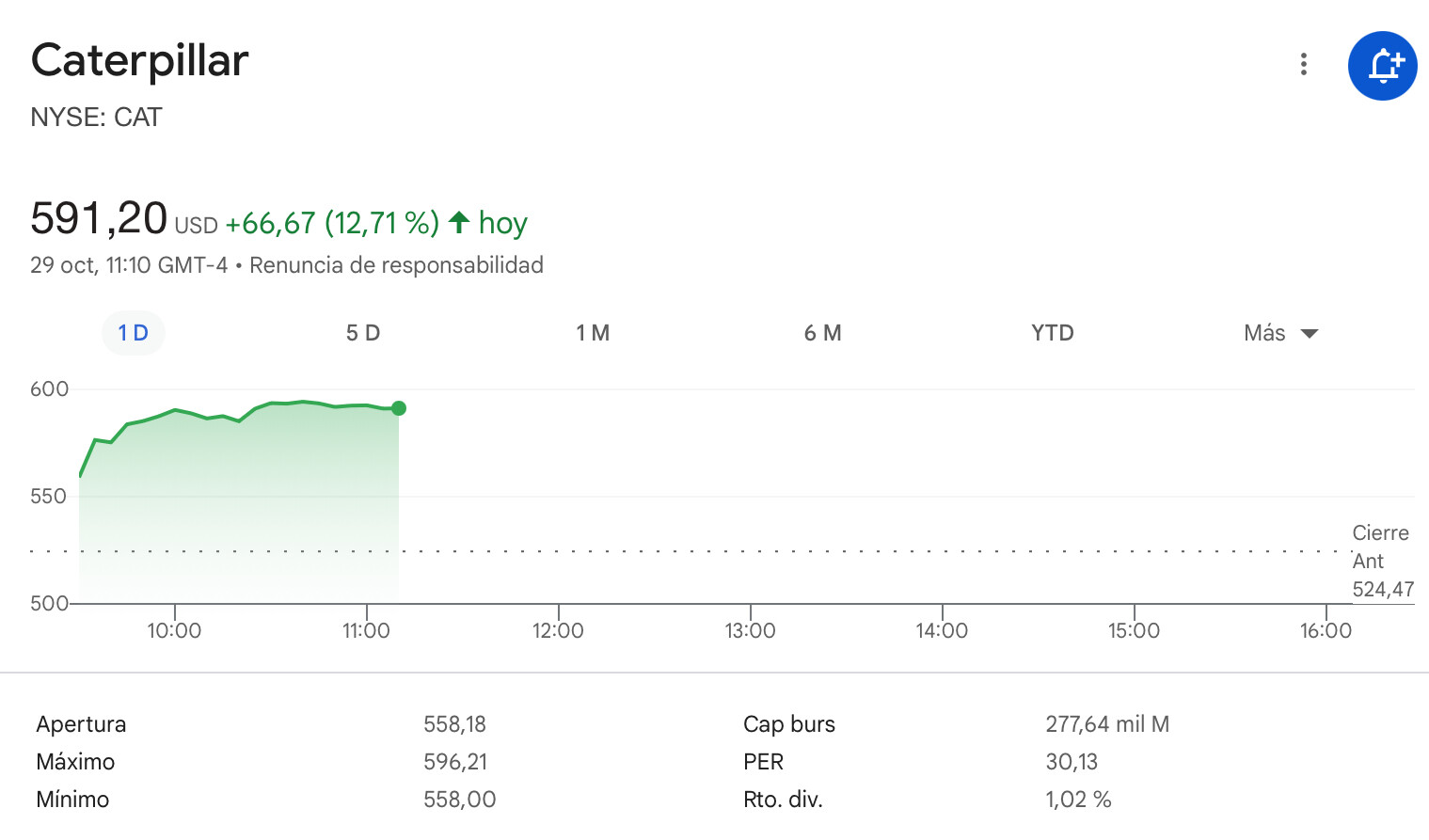Open the three-dot more options menu
Screen dimensions: 1429x840
click(x=1303, y=64)
